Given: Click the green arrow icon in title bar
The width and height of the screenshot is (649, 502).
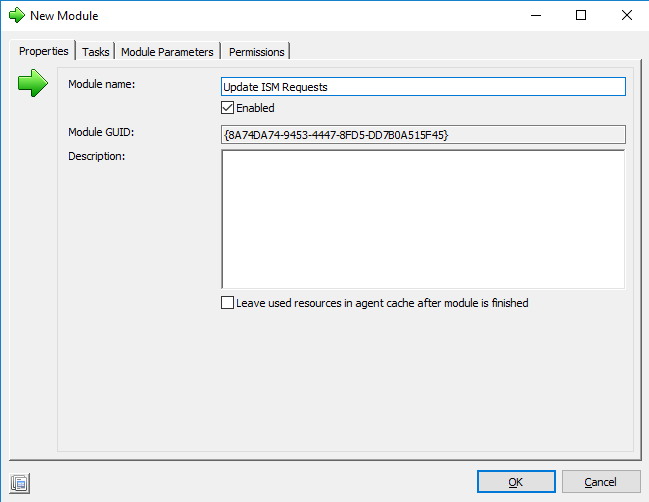Looking at the screenshot, I should [17, 15].
